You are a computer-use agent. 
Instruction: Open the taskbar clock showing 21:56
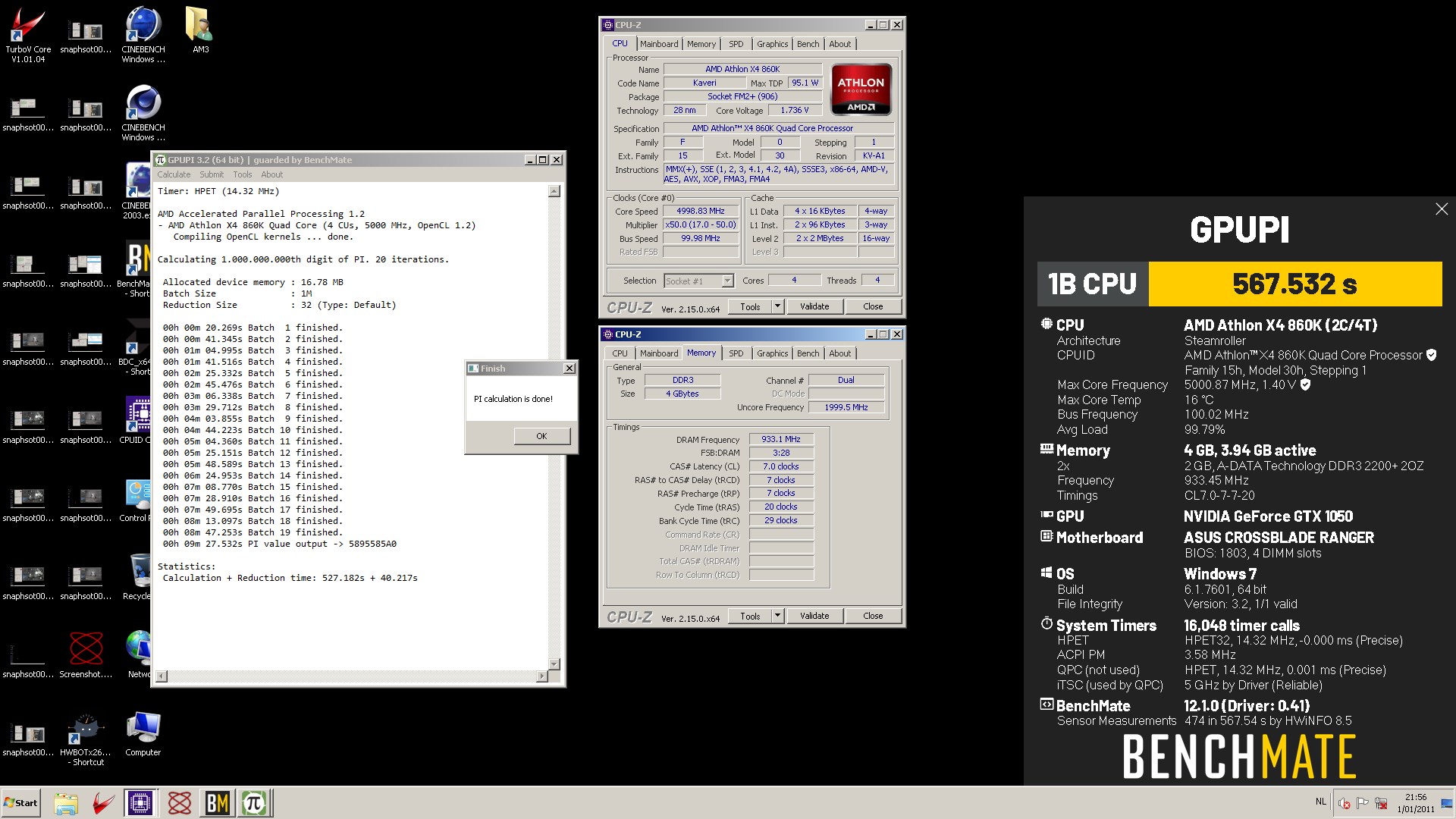[x=1415, y=803]
